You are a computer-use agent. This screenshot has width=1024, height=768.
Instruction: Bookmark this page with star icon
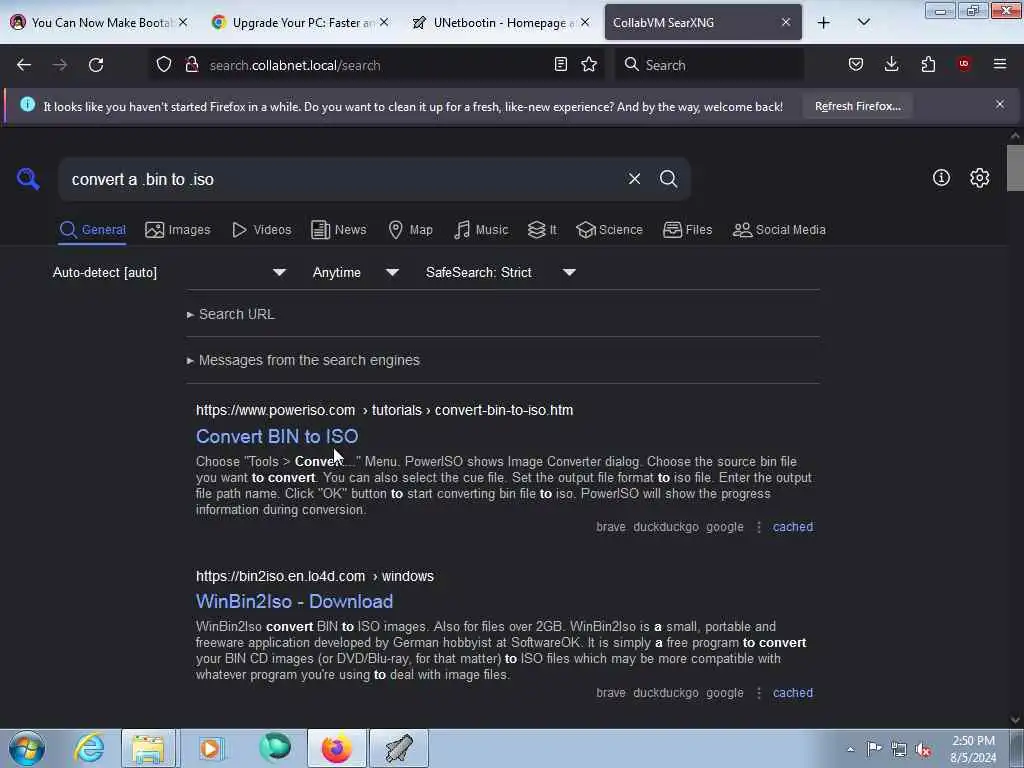click(589, 65)
